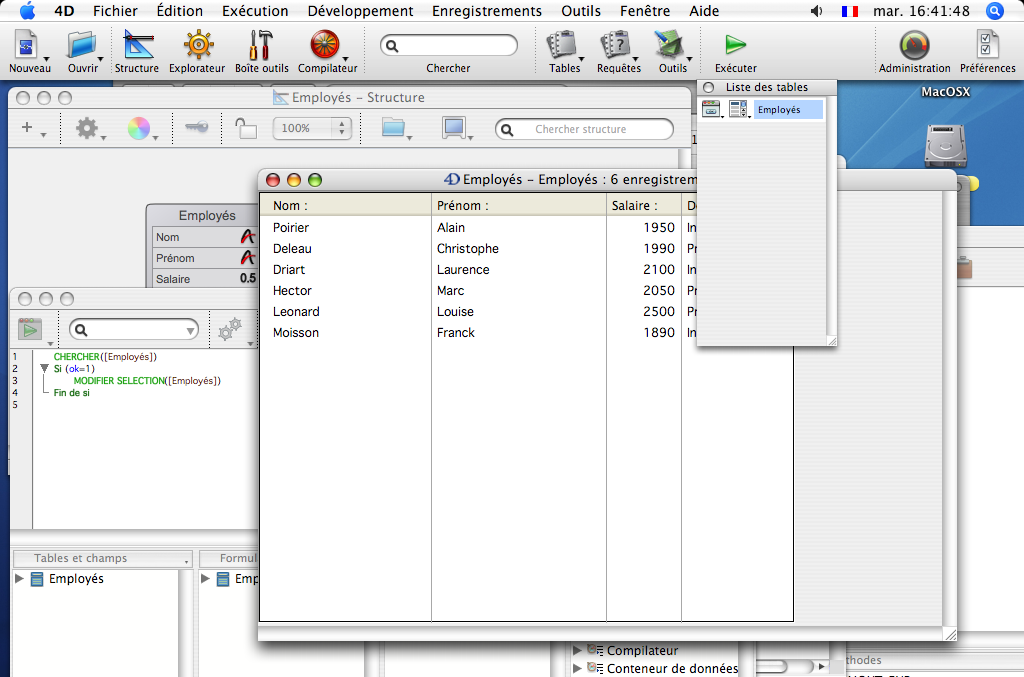Click the Chercher structure search field
Image resolution: width=1024 pixels, height=677 pixels.
[x=584, y=129]
